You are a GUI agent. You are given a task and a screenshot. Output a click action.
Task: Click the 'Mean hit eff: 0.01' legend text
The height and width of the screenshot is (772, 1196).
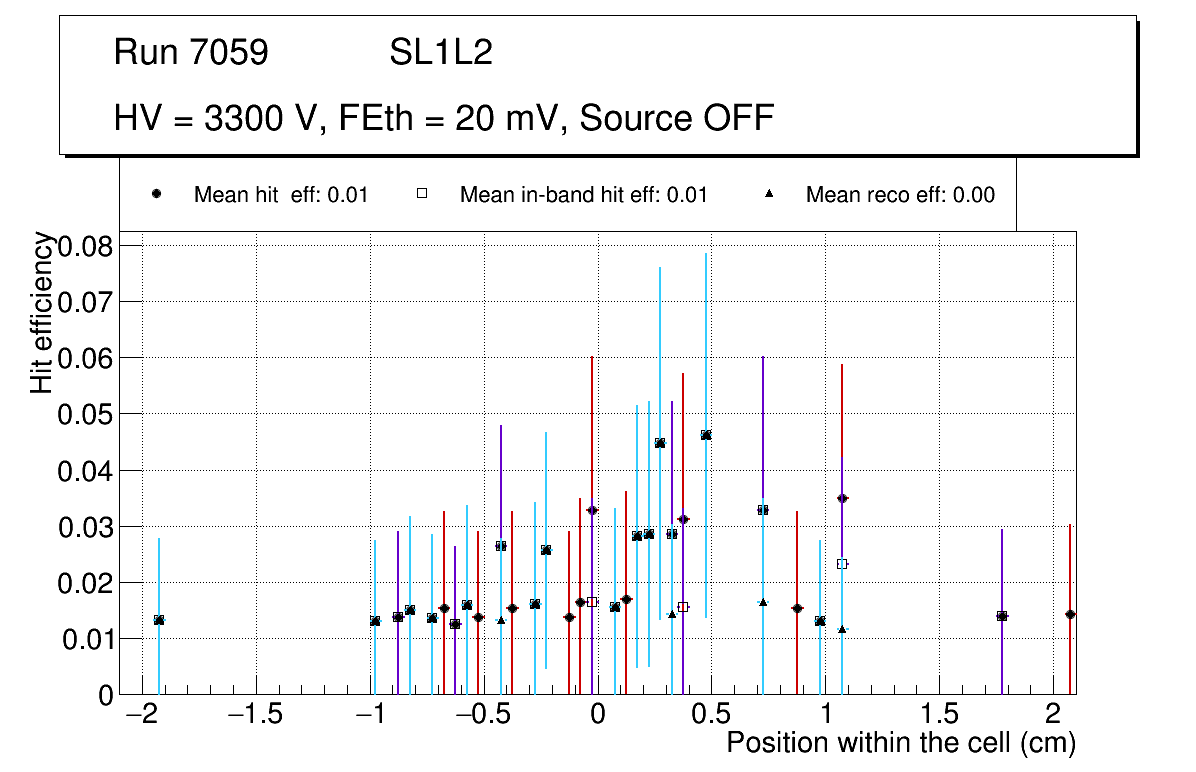(281, 195)
